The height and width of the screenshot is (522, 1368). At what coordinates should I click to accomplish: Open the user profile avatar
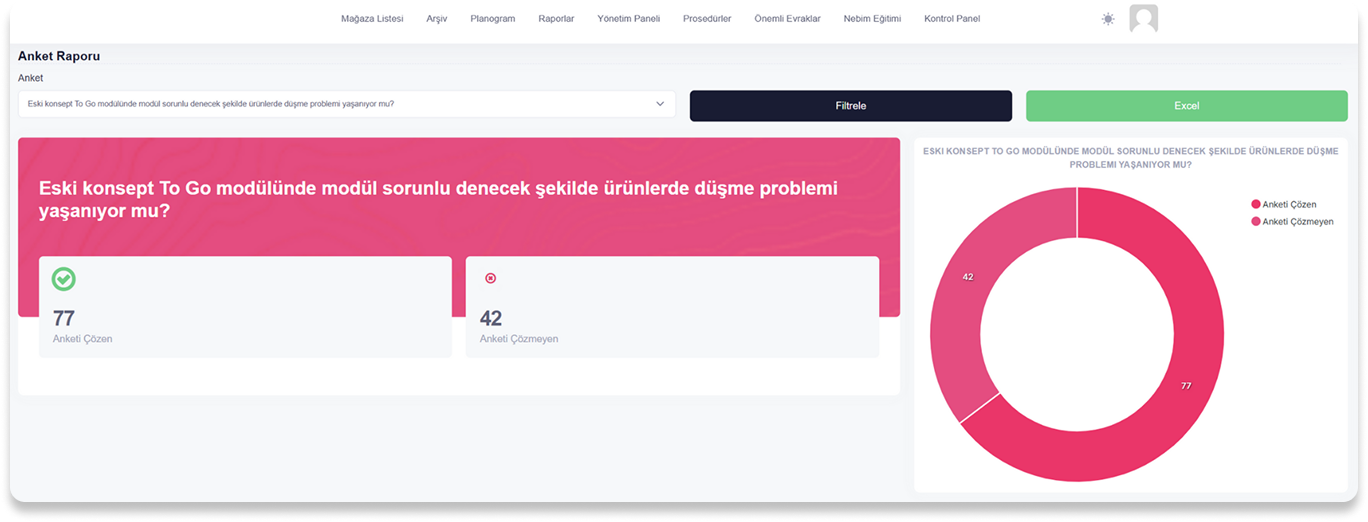pos(1143,19)
